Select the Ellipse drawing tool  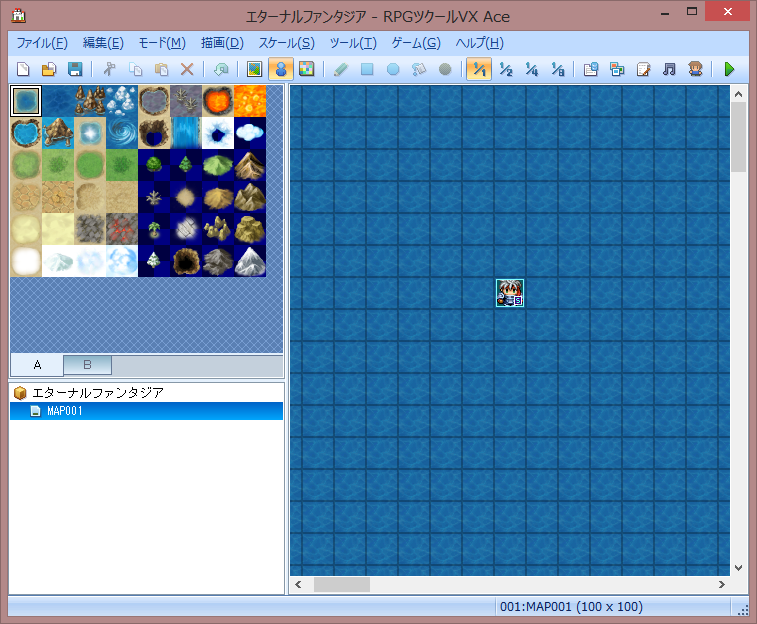click(x=393, y=69)
